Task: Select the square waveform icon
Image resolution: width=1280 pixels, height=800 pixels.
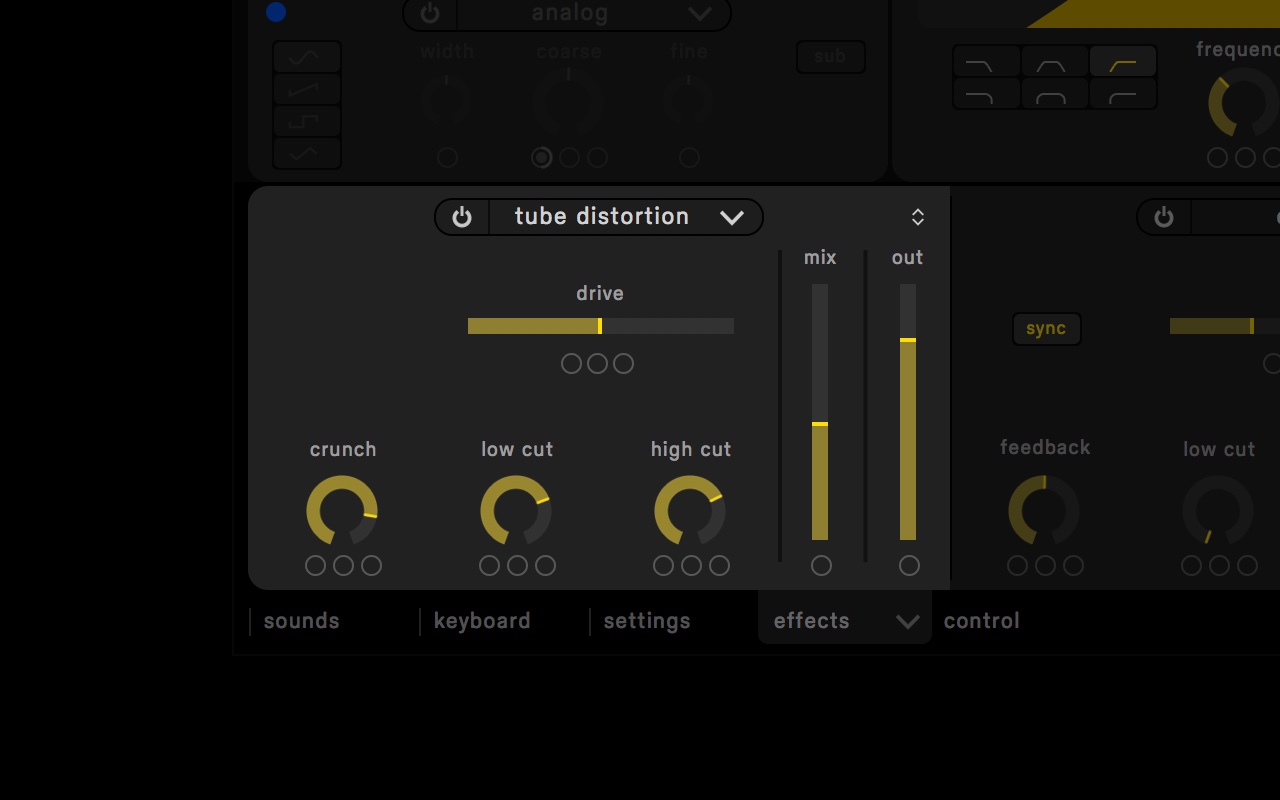Action: coord(307,122)
